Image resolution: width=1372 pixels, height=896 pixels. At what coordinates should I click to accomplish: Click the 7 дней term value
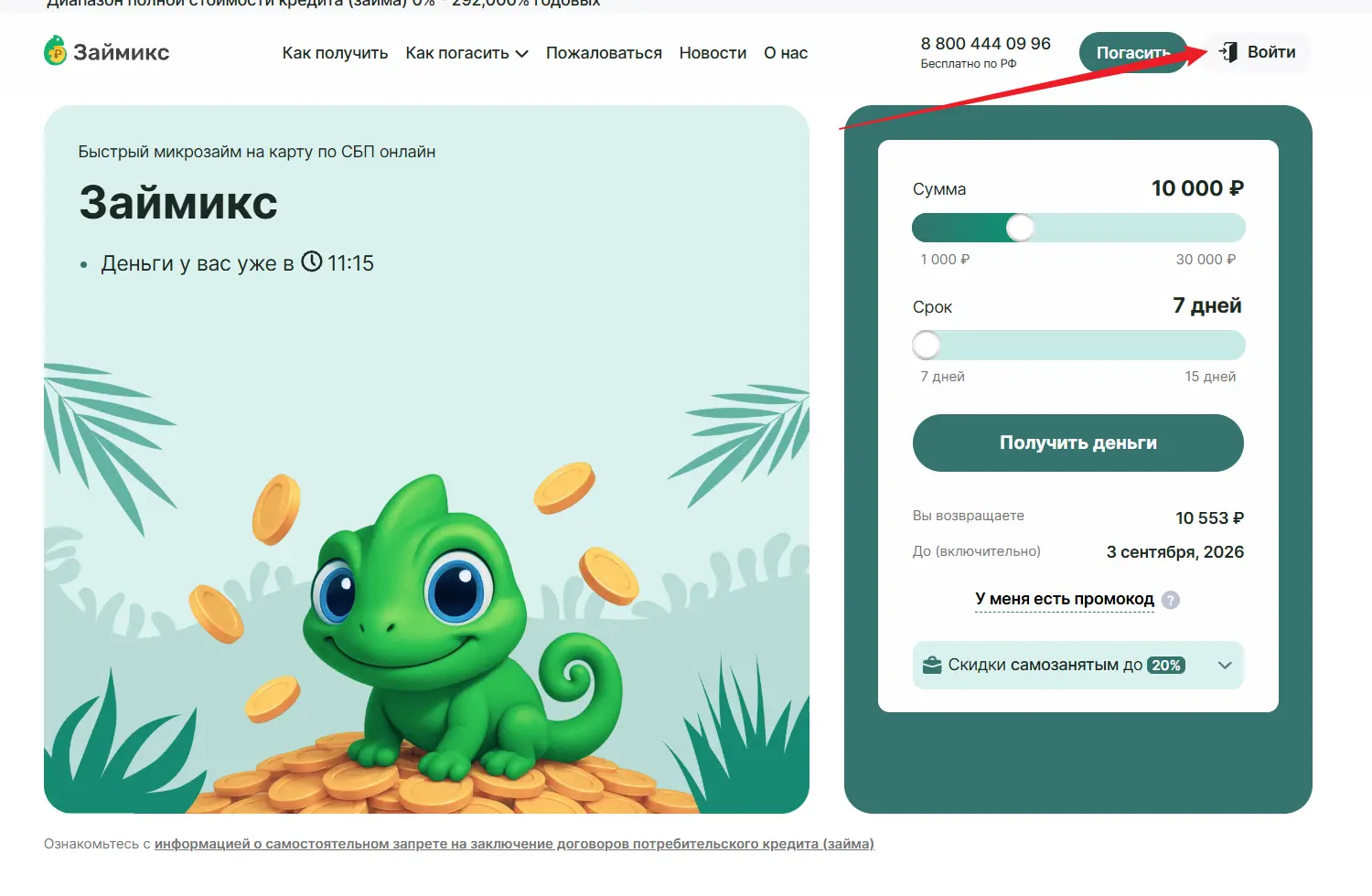pos(1207,305)
